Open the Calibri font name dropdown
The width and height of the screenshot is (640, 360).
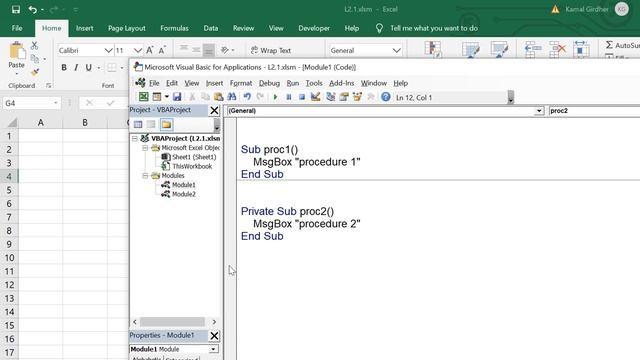click(x=108, y=50)
